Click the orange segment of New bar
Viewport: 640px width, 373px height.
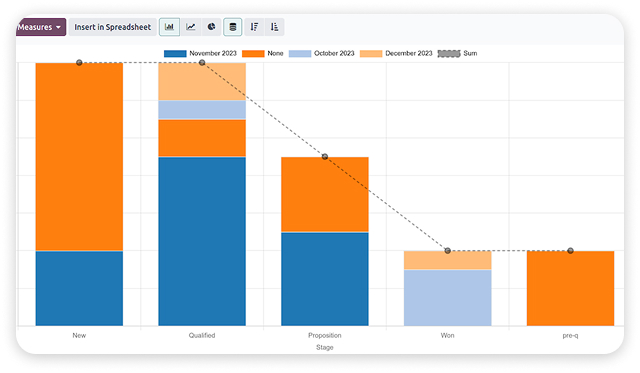(x=79, y=157)
